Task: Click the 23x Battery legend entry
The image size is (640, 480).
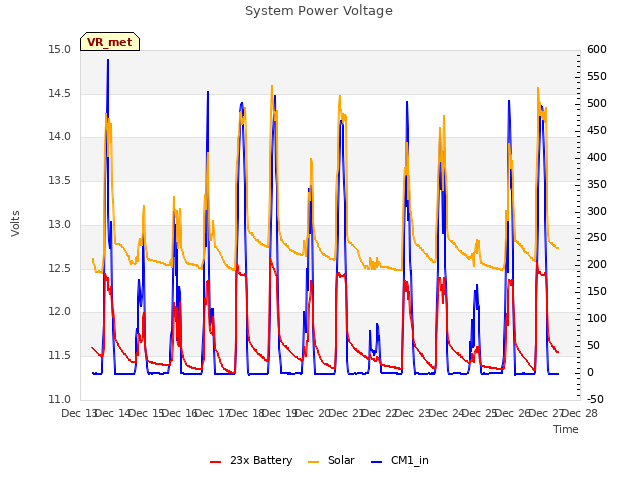Action: point(251,460)
